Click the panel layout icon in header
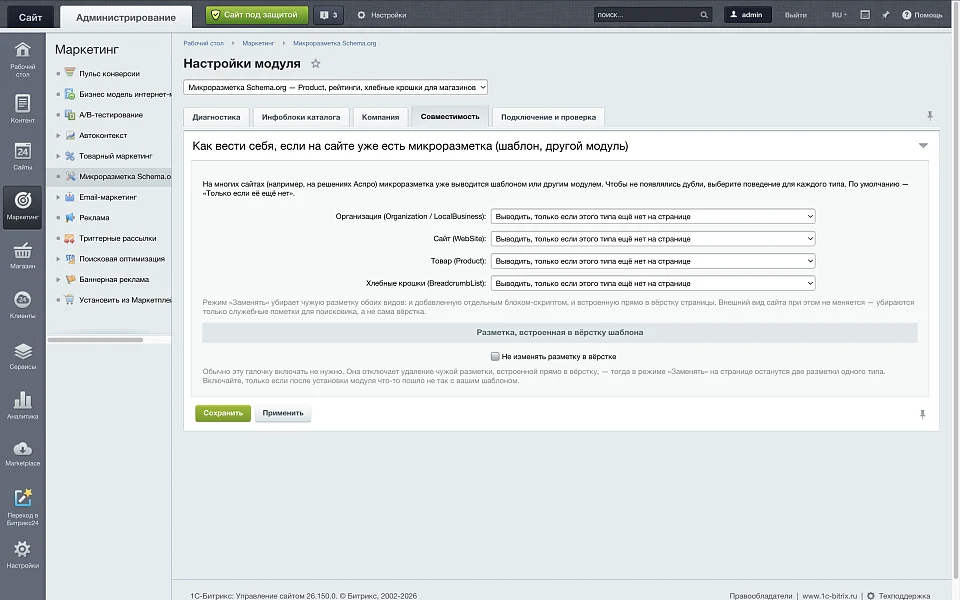Image resolution: width=960 pixels, height=600 pixels. (864, 15)
